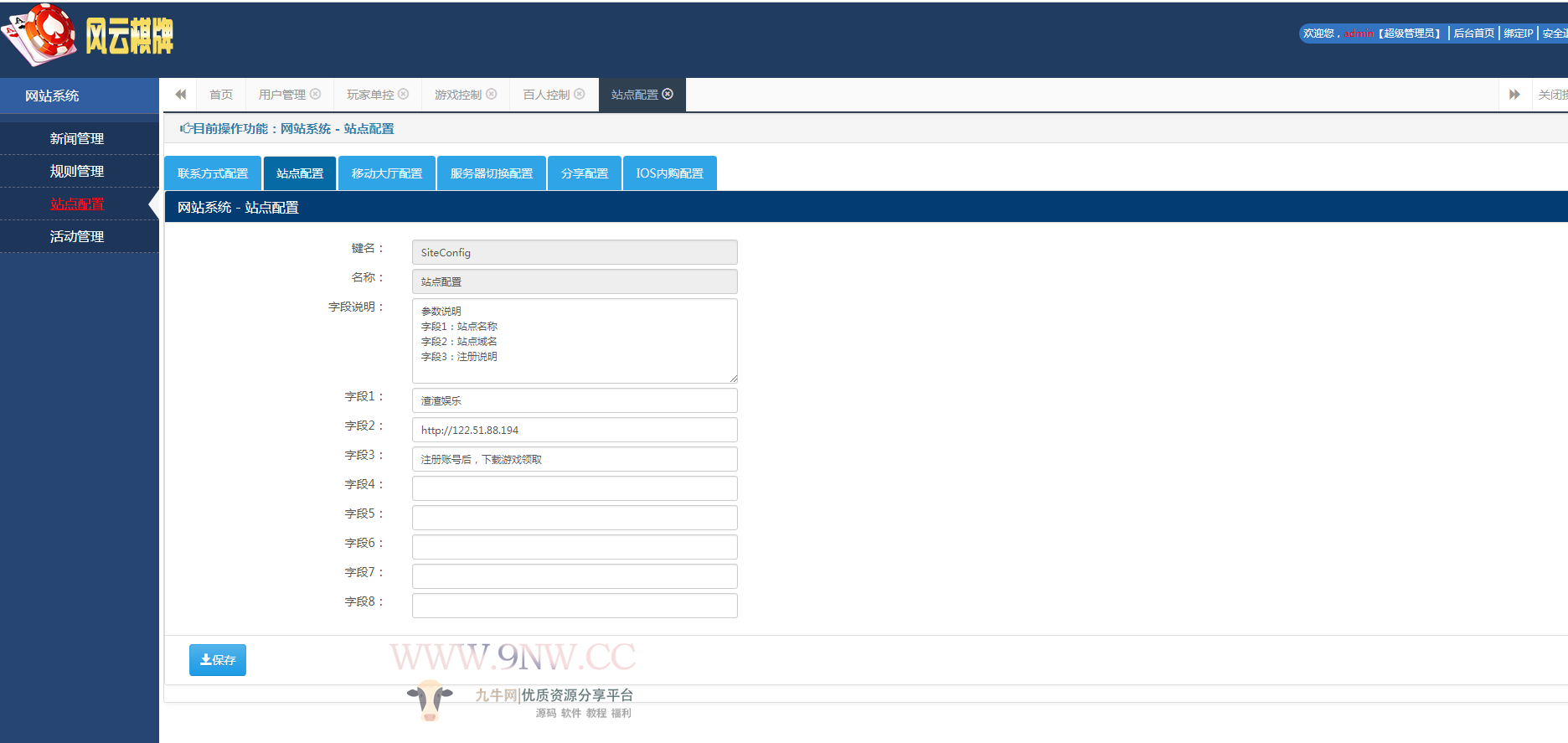Focus the empty 字段8 input
The image size is (1568, 743).
pyautogui.click(x=575, y=606)
